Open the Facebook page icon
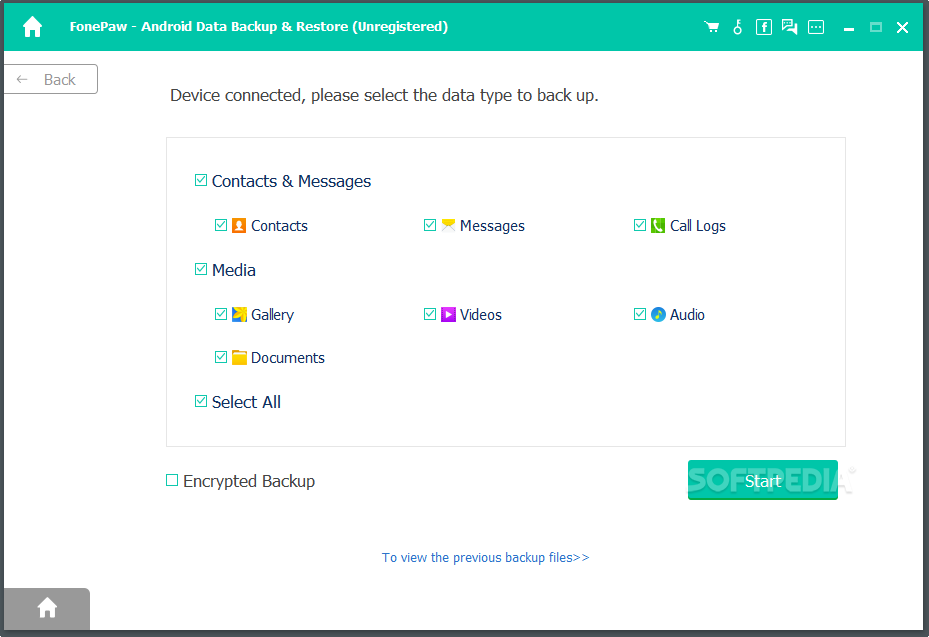The image size is (929, 637). click(x=764, y=27)
